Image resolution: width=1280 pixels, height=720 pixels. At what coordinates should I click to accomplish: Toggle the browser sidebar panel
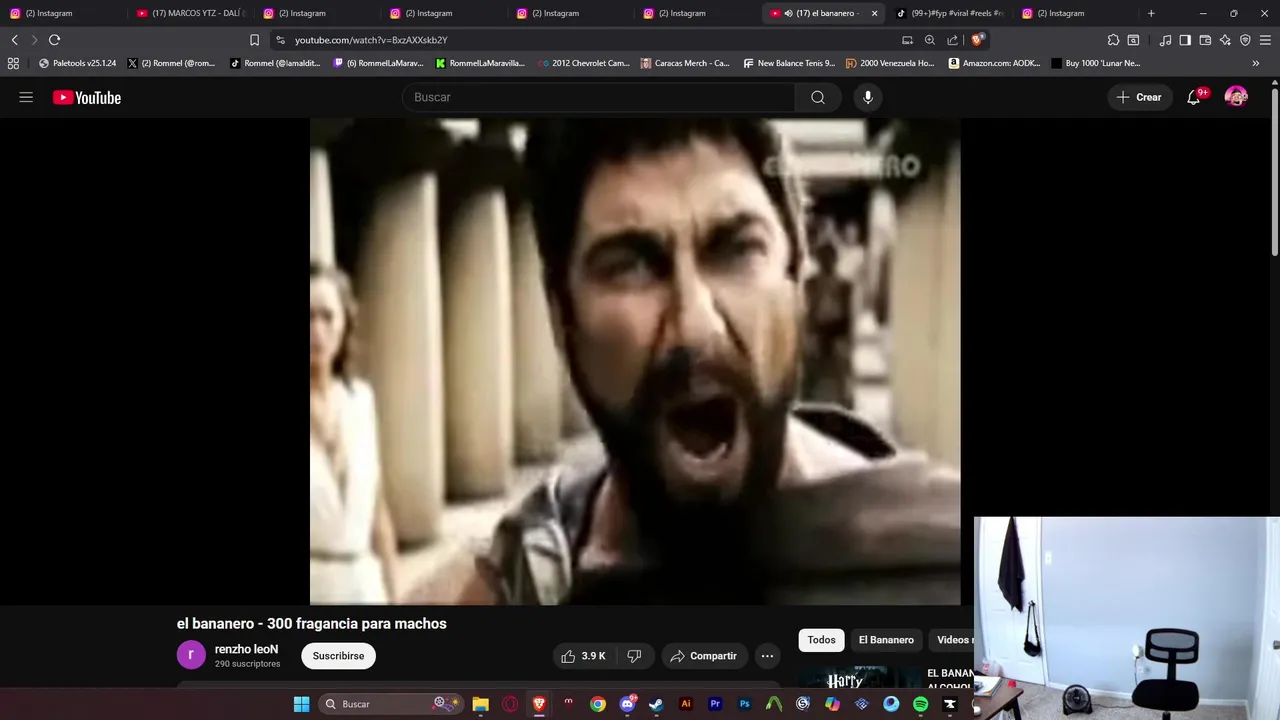[1185, 40]
